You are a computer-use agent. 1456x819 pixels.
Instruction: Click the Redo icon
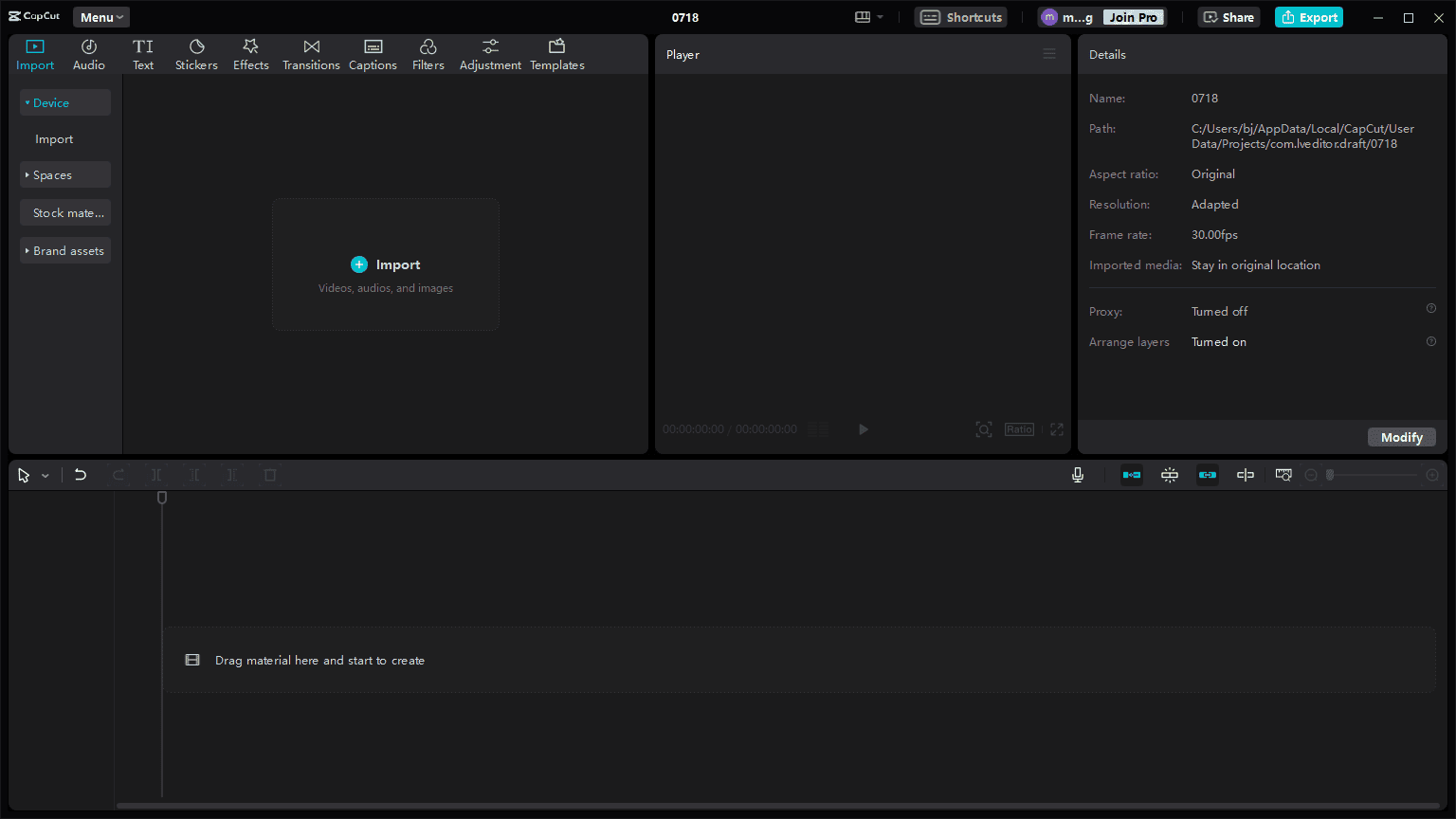(x=118, y=475)
